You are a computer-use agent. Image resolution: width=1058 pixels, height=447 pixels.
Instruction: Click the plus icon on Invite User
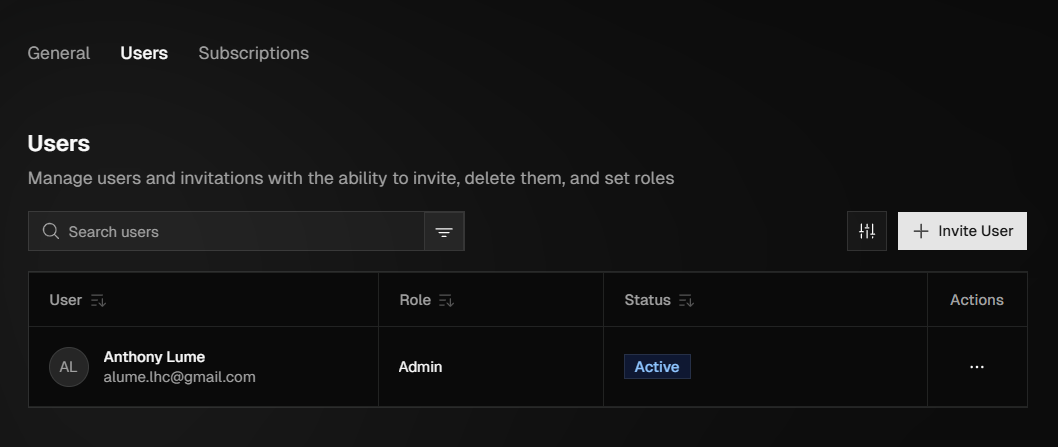coord(921,231)
